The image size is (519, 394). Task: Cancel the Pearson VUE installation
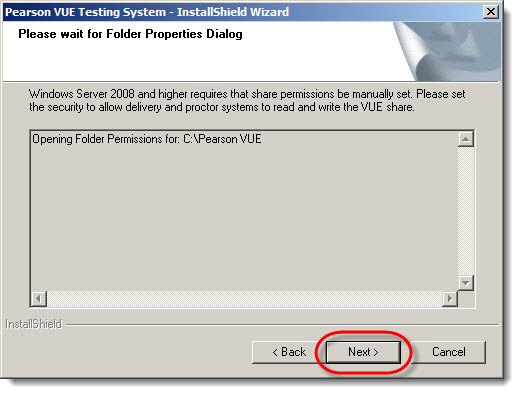tap(449, 352)
